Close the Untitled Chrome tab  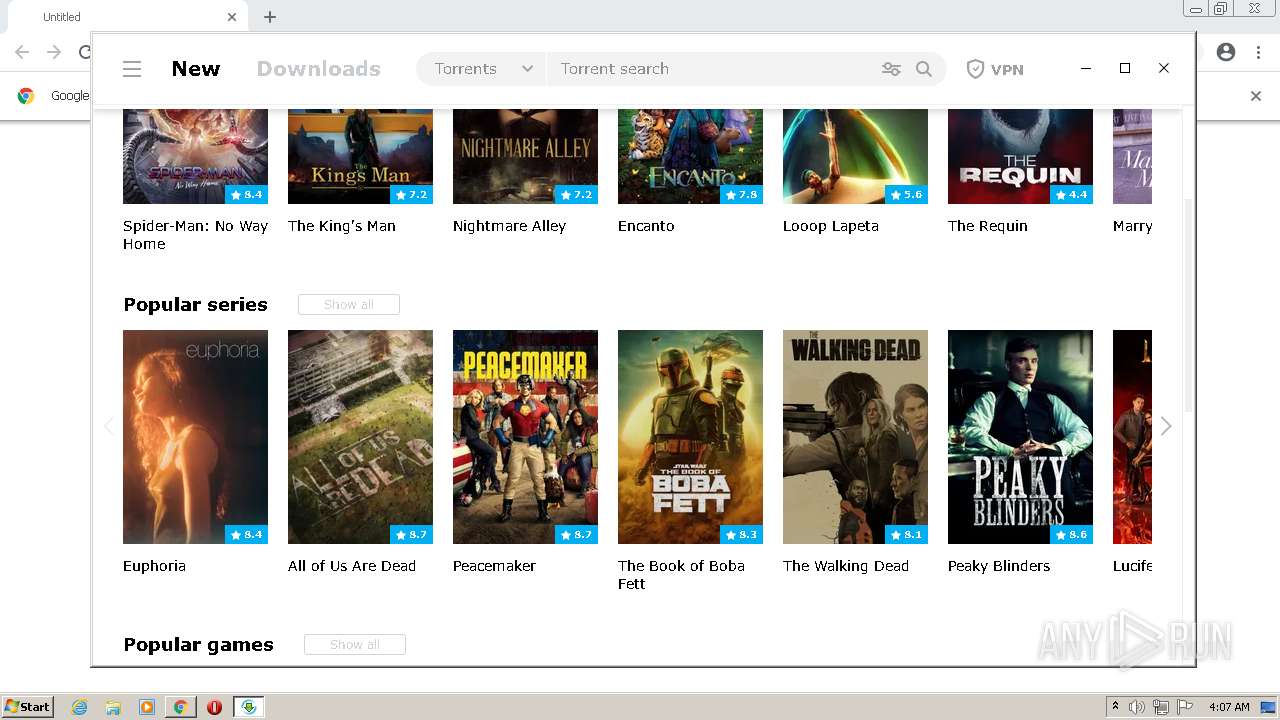point(232,17)
